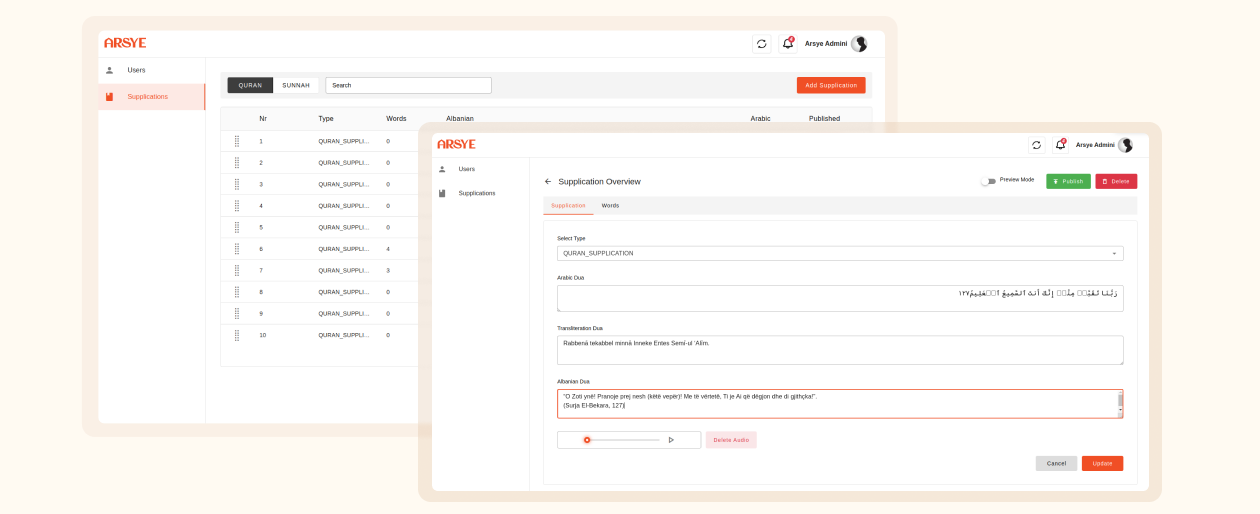Click the drag handle of row 8
The image size is (1260, 514).
click(237, 292)
